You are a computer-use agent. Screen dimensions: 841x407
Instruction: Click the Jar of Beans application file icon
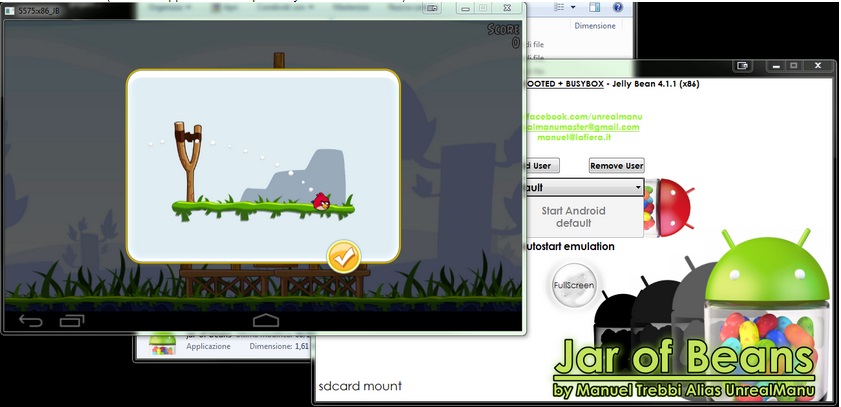click(158, 345)
